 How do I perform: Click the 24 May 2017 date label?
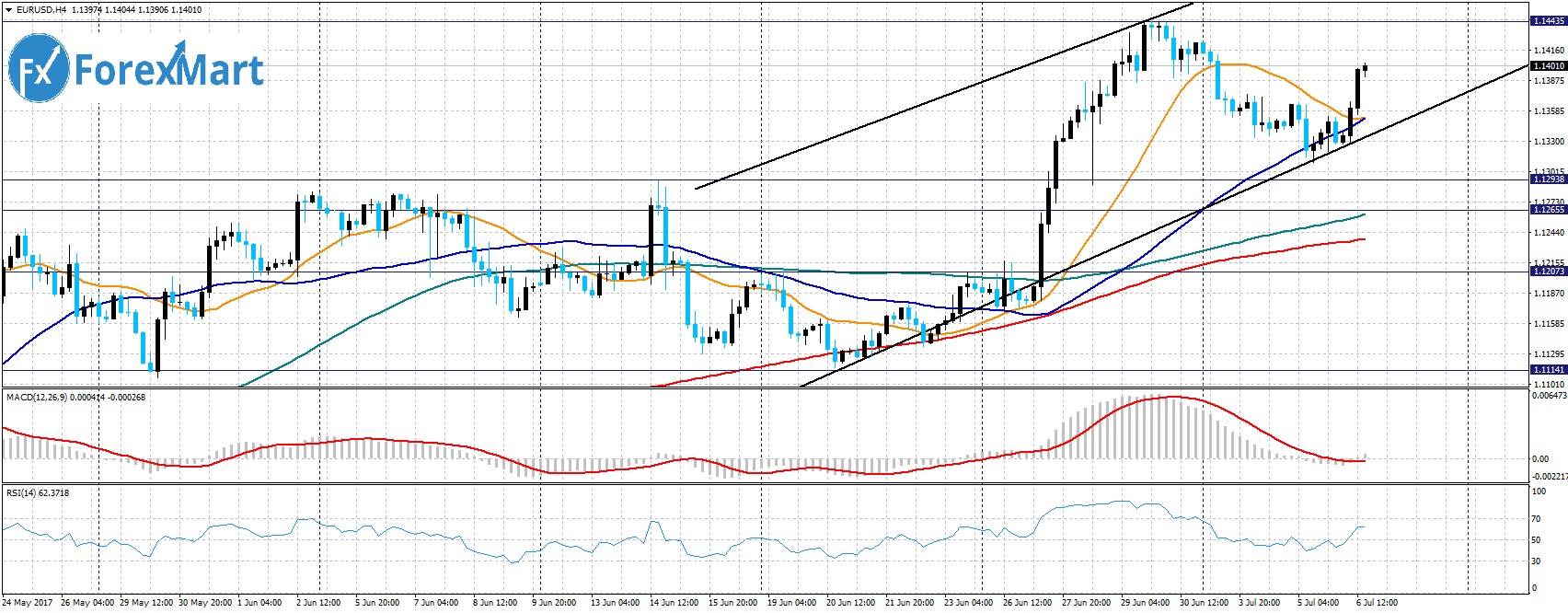pos(28,603)
